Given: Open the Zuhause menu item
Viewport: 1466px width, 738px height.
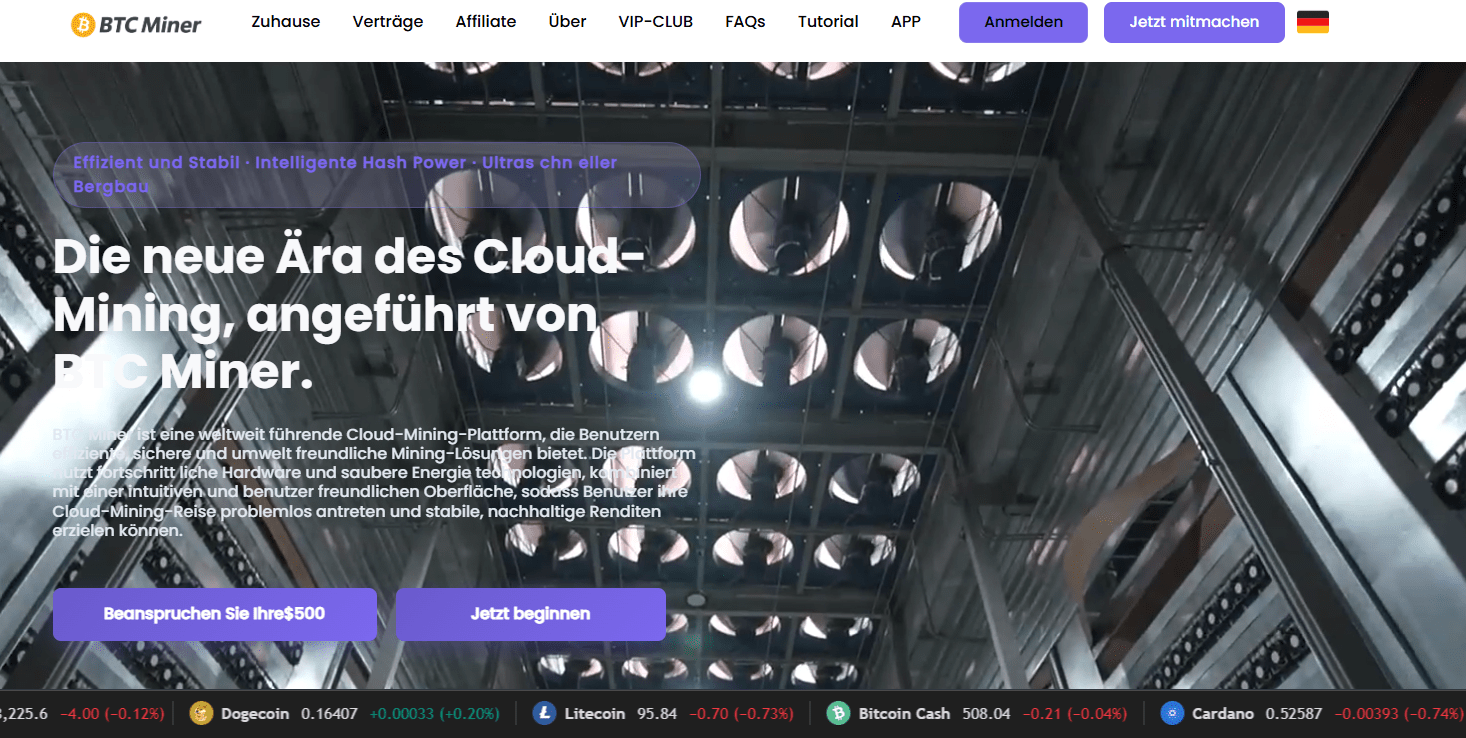Looking at the screenshot, I should click(x=286, y=22).
